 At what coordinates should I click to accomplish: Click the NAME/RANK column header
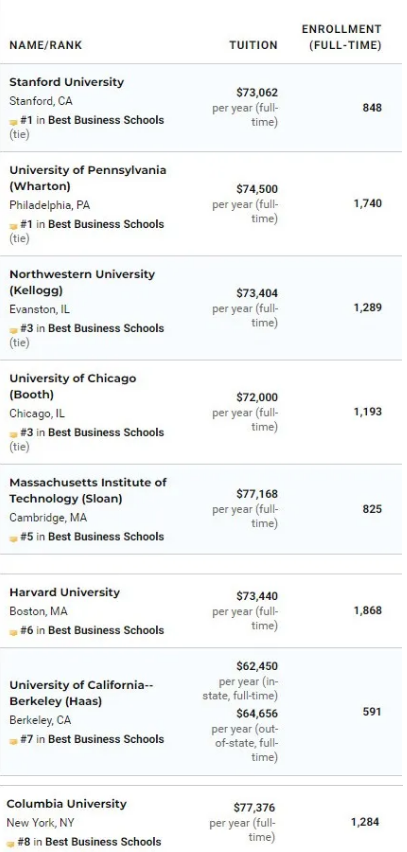point(46,45)
